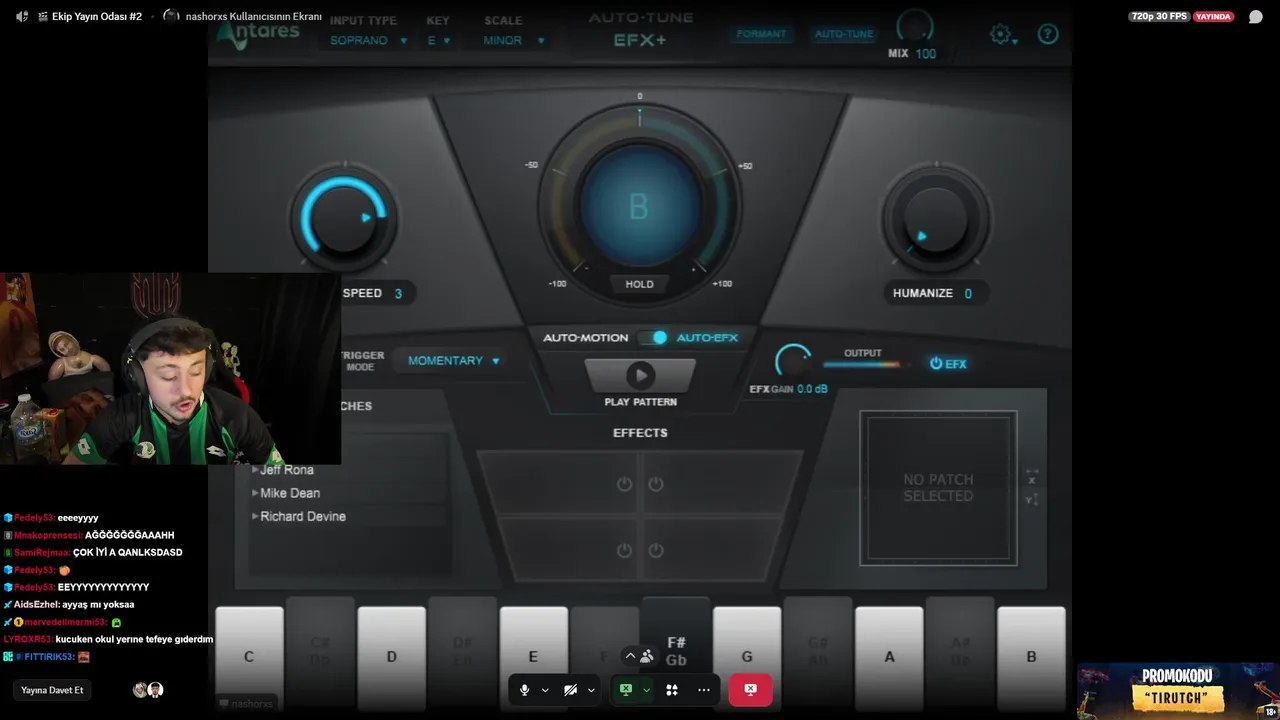This screenshot has width=1280, height=720.
Task: Click the EFX GAIN 0.0 dB value
Action: 812,389
